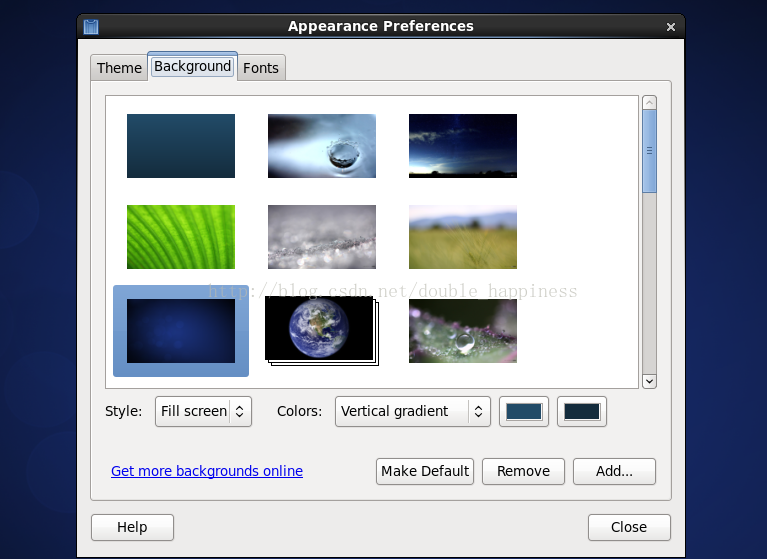This screenshot has width=767, height=560.
Task: Click the scrollbar up arrow in wallpaper list
Action: coord(650,103)
